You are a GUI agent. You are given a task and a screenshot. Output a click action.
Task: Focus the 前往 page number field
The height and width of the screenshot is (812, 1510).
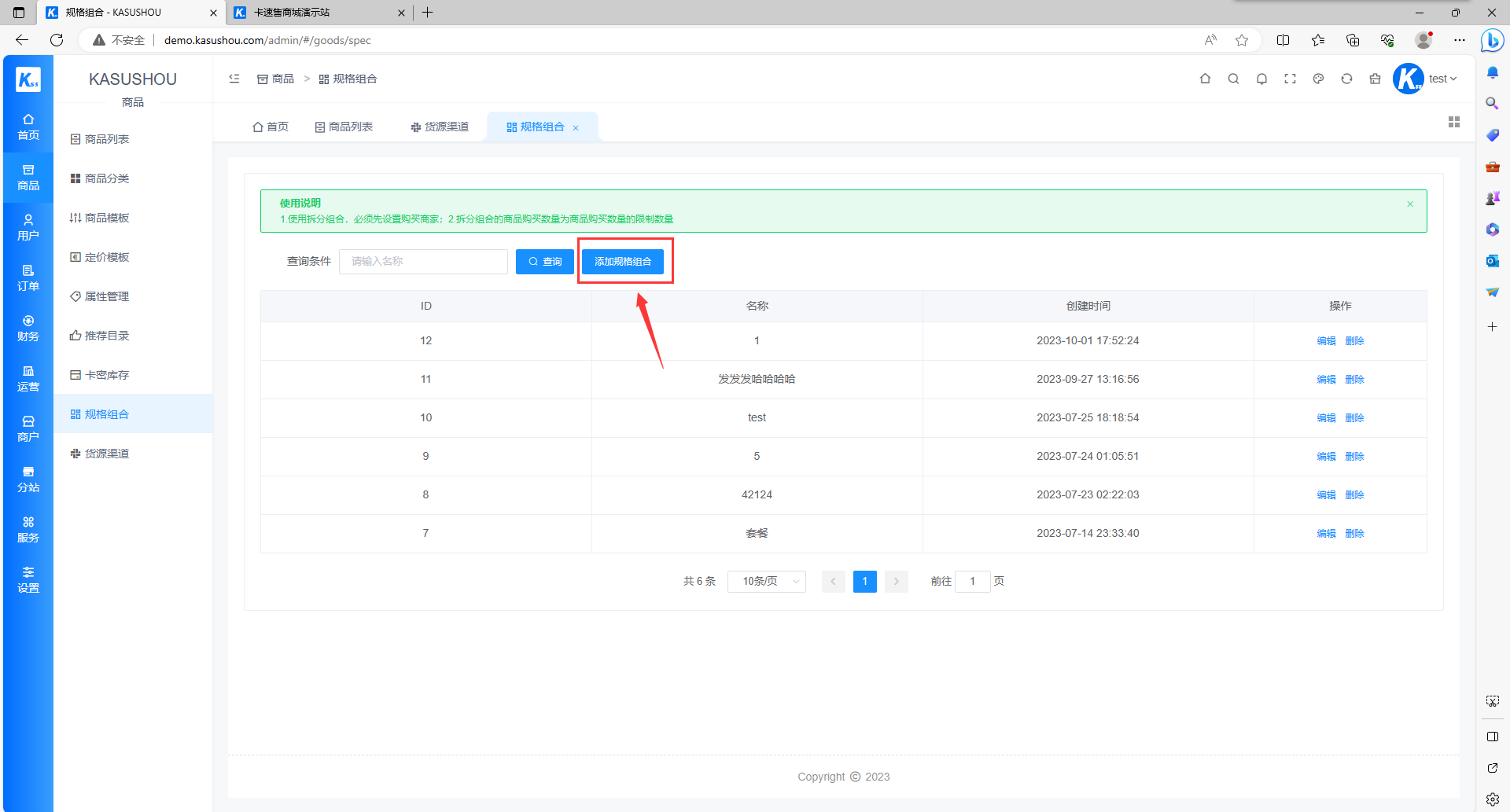point(973,582)
